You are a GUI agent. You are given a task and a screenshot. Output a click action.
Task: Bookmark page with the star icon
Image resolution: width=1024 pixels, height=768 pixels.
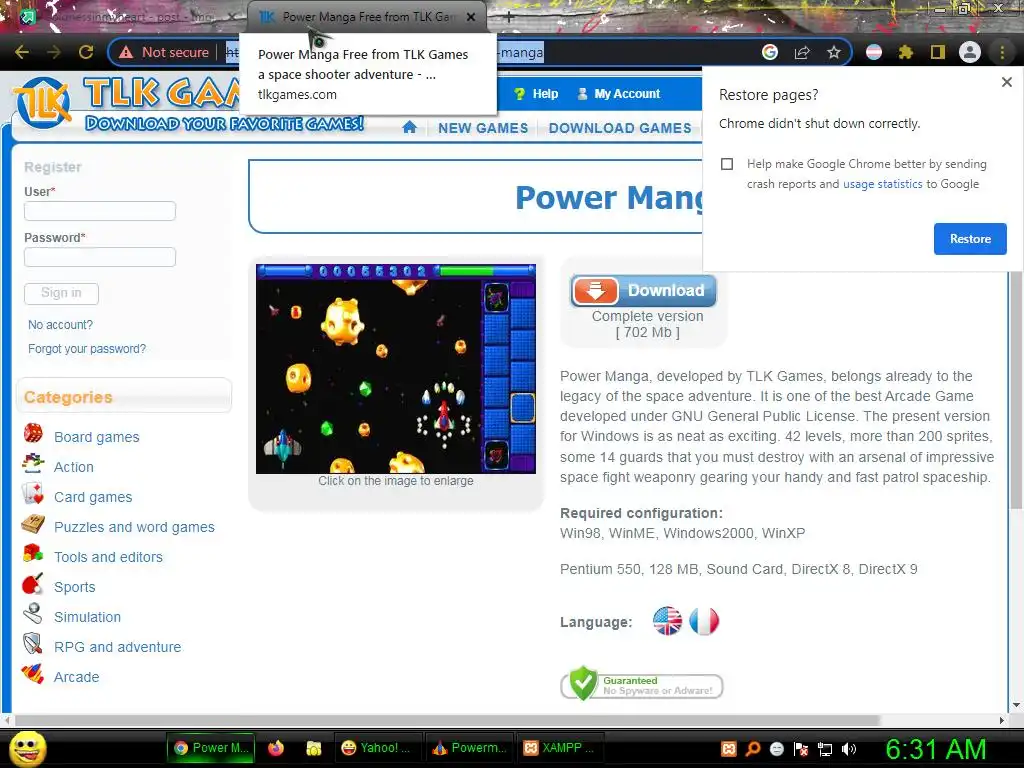(x=833, y=52)
